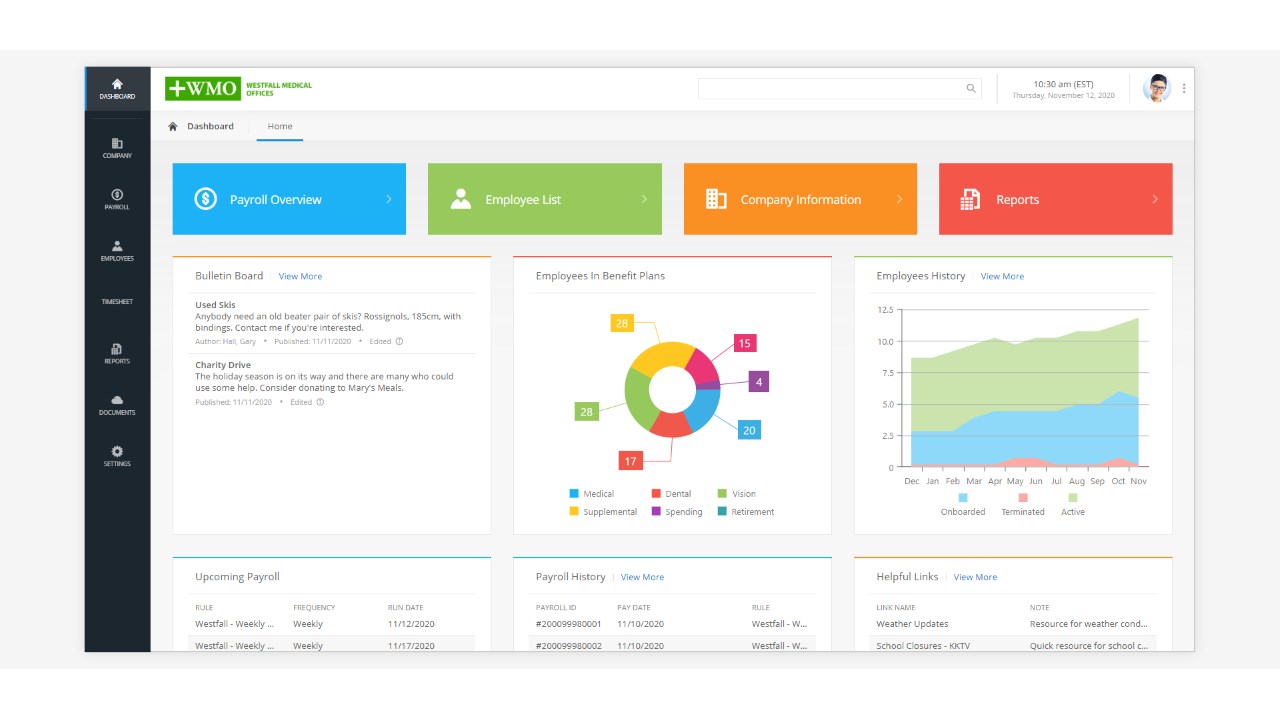Open Helpful Links View More link
1280x720 pixels.
pyautogui.click(x=975, y=577)
